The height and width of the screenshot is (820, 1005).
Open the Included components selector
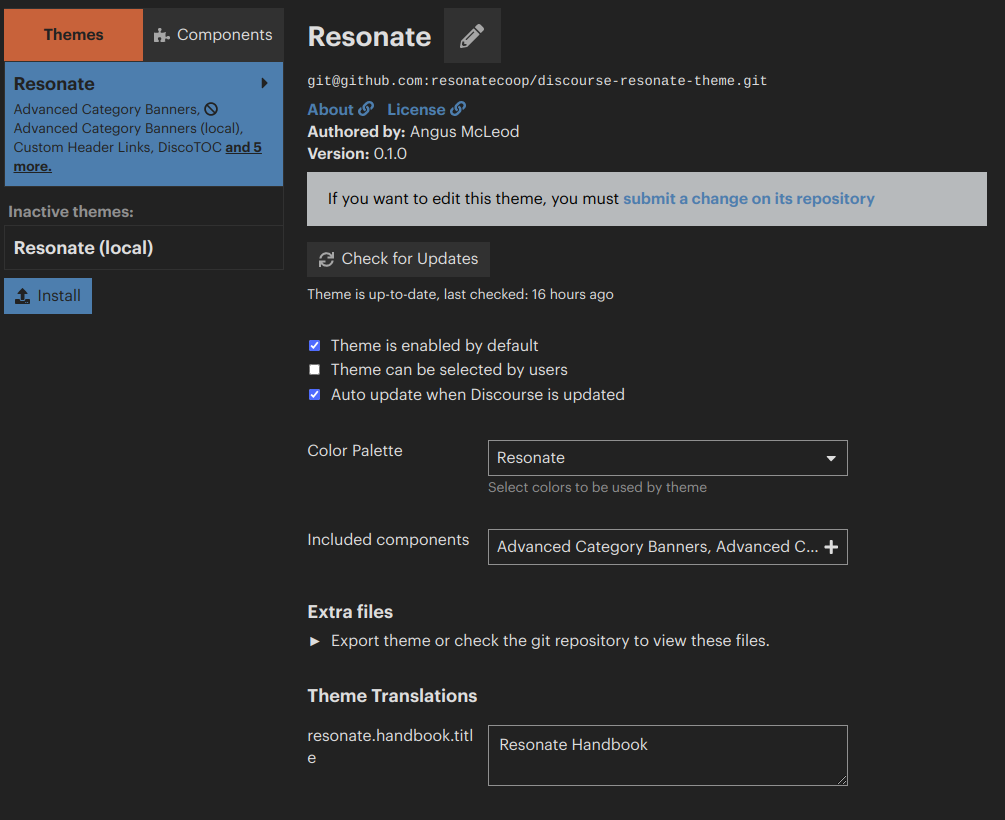667,547
